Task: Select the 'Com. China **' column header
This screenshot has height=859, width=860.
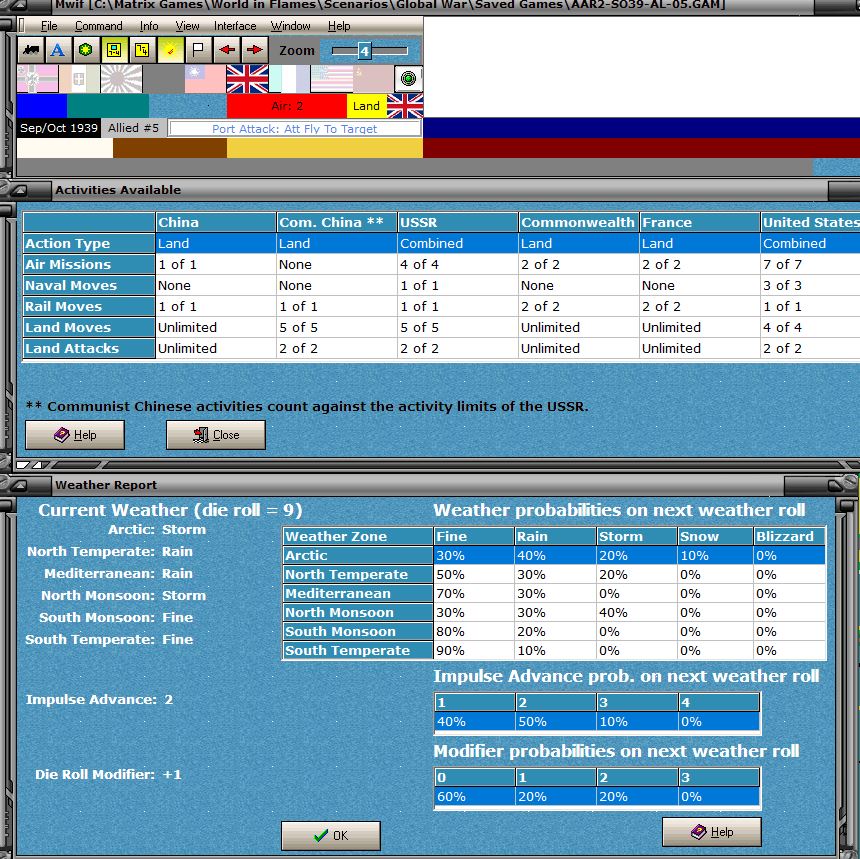Action: [x=337, y=222]
